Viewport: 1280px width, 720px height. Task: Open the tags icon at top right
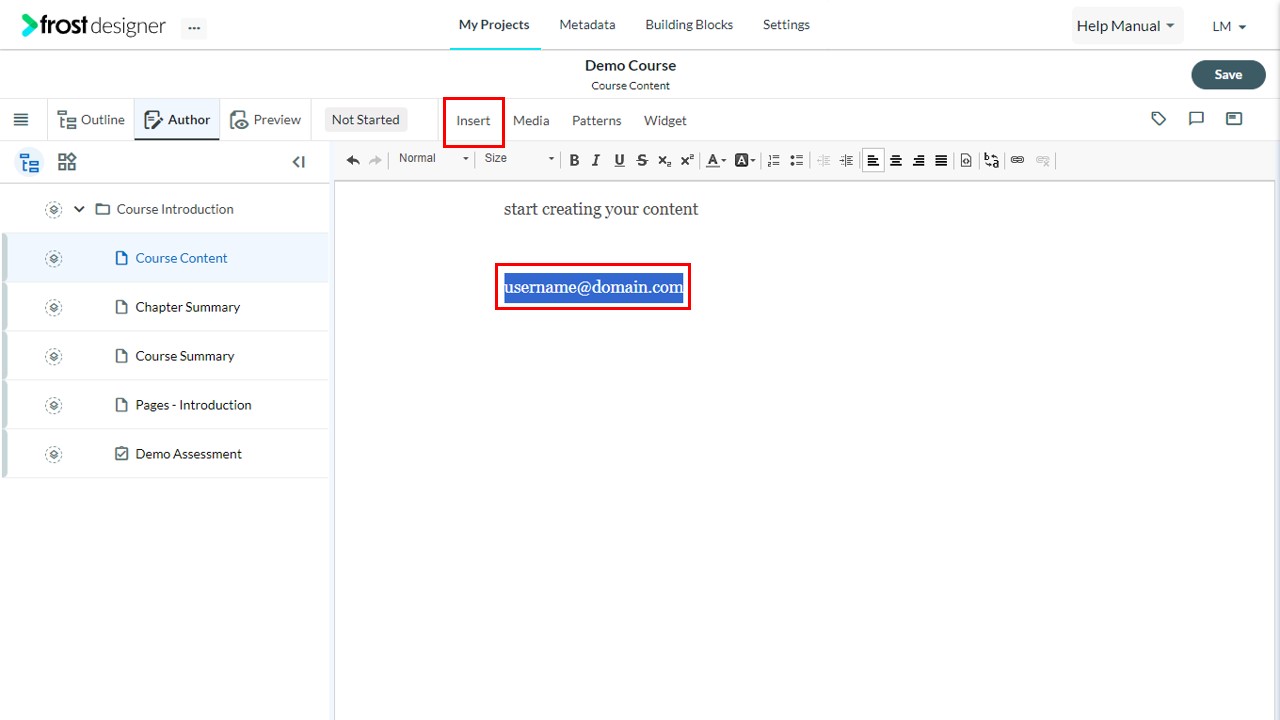click(x=1159, y=119)
